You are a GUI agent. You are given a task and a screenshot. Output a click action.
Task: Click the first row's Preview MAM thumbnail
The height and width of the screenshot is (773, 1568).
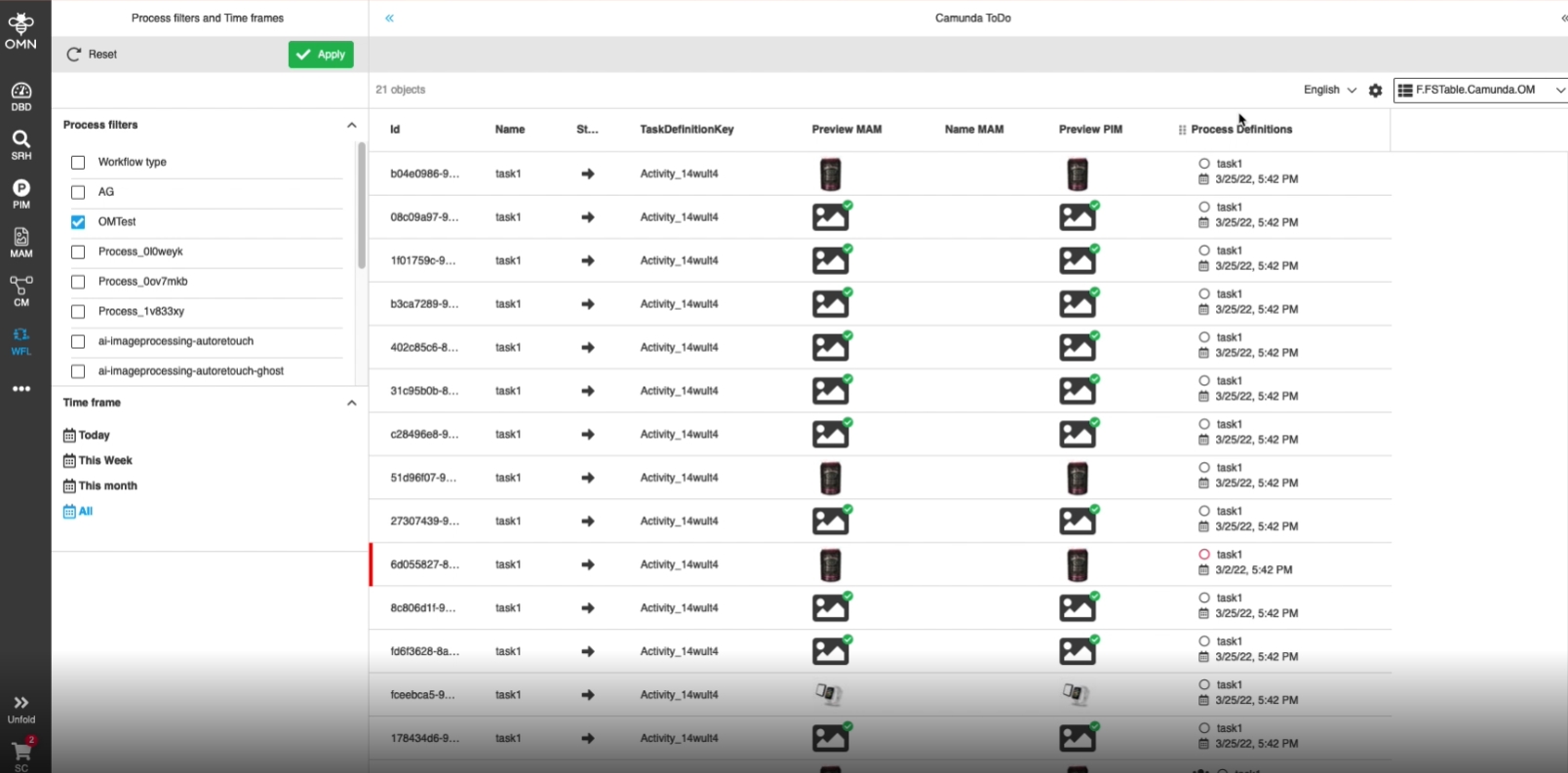pyautogui.click(x=830, y=174)
